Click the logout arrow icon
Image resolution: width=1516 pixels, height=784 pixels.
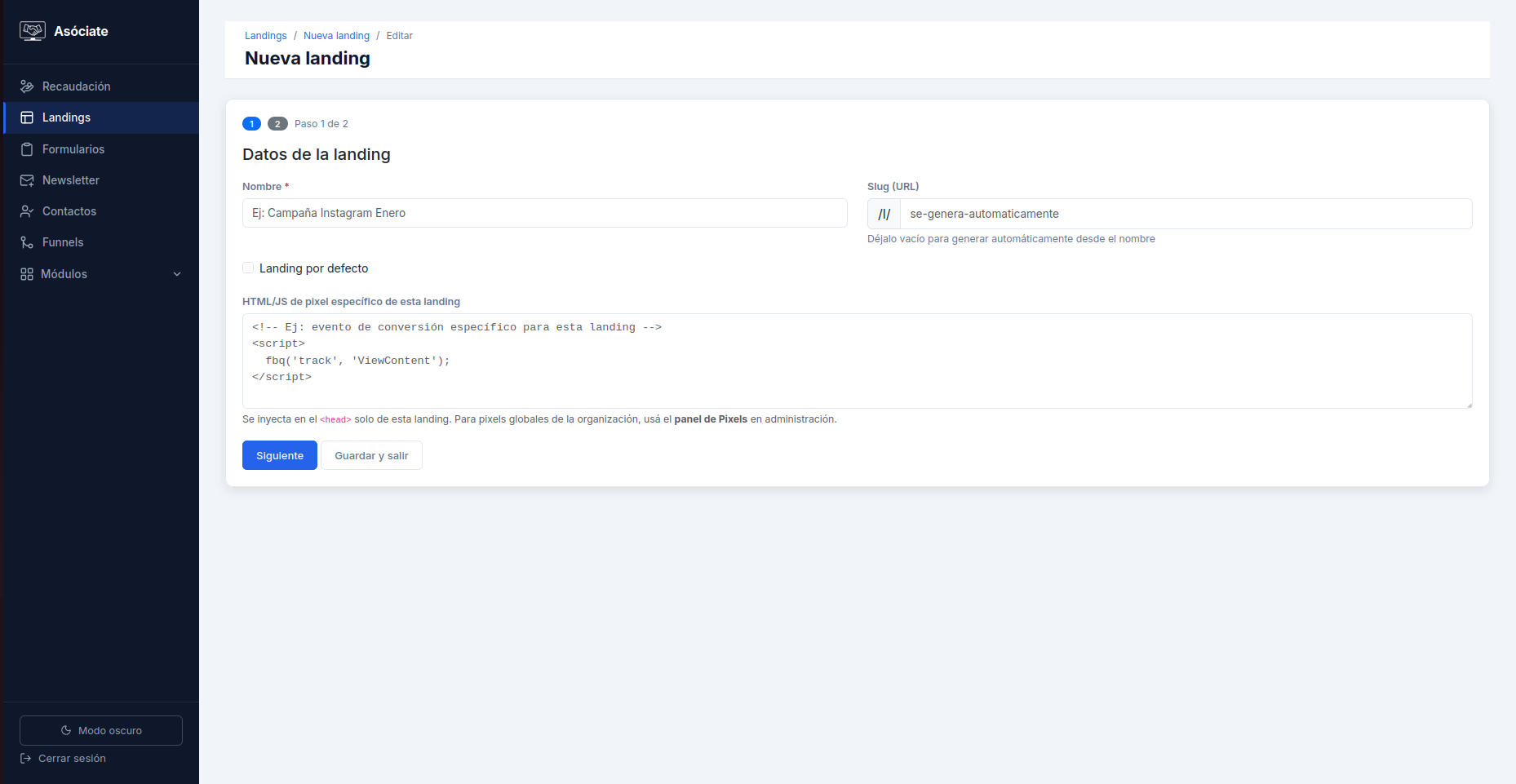pos(25,758)
